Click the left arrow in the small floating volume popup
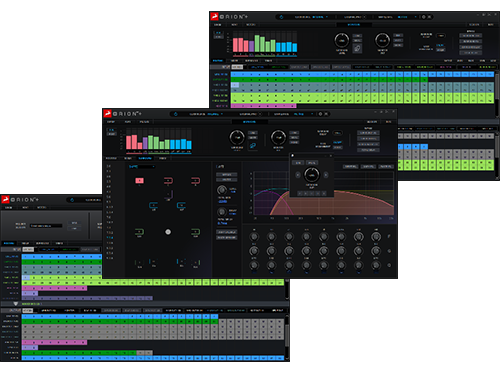Viewport: 500px width, 368px height. [298, 175]
